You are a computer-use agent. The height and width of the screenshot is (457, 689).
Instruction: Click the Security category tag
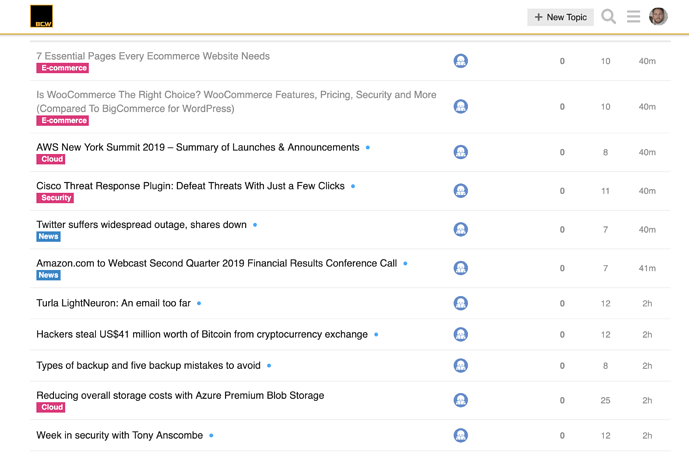(55, 198)
